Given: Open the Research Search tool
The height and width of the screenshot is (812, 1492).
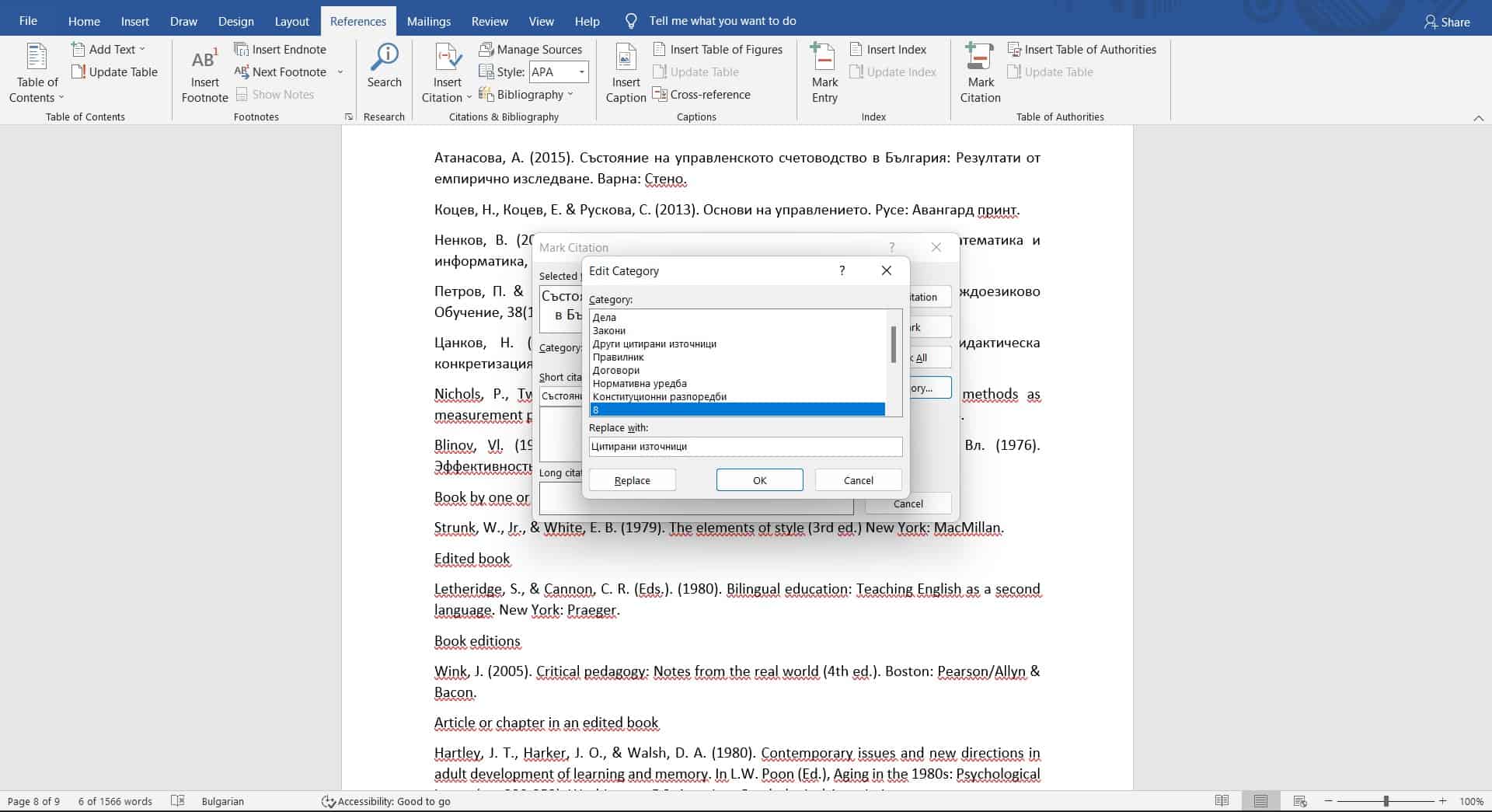Looking at the screenshot, I should tap(384, 66).
